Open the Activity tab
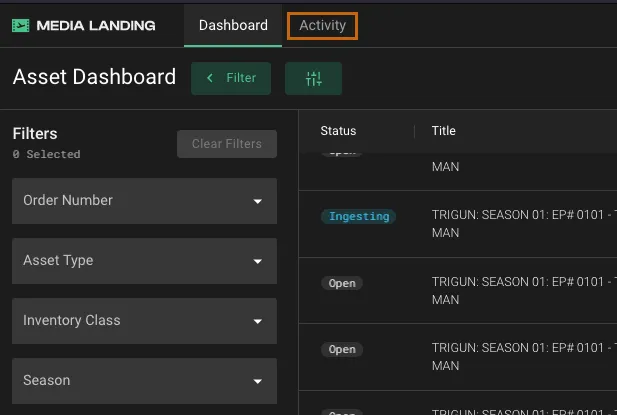The image size is (617, 415). click(x=322, y=25)
